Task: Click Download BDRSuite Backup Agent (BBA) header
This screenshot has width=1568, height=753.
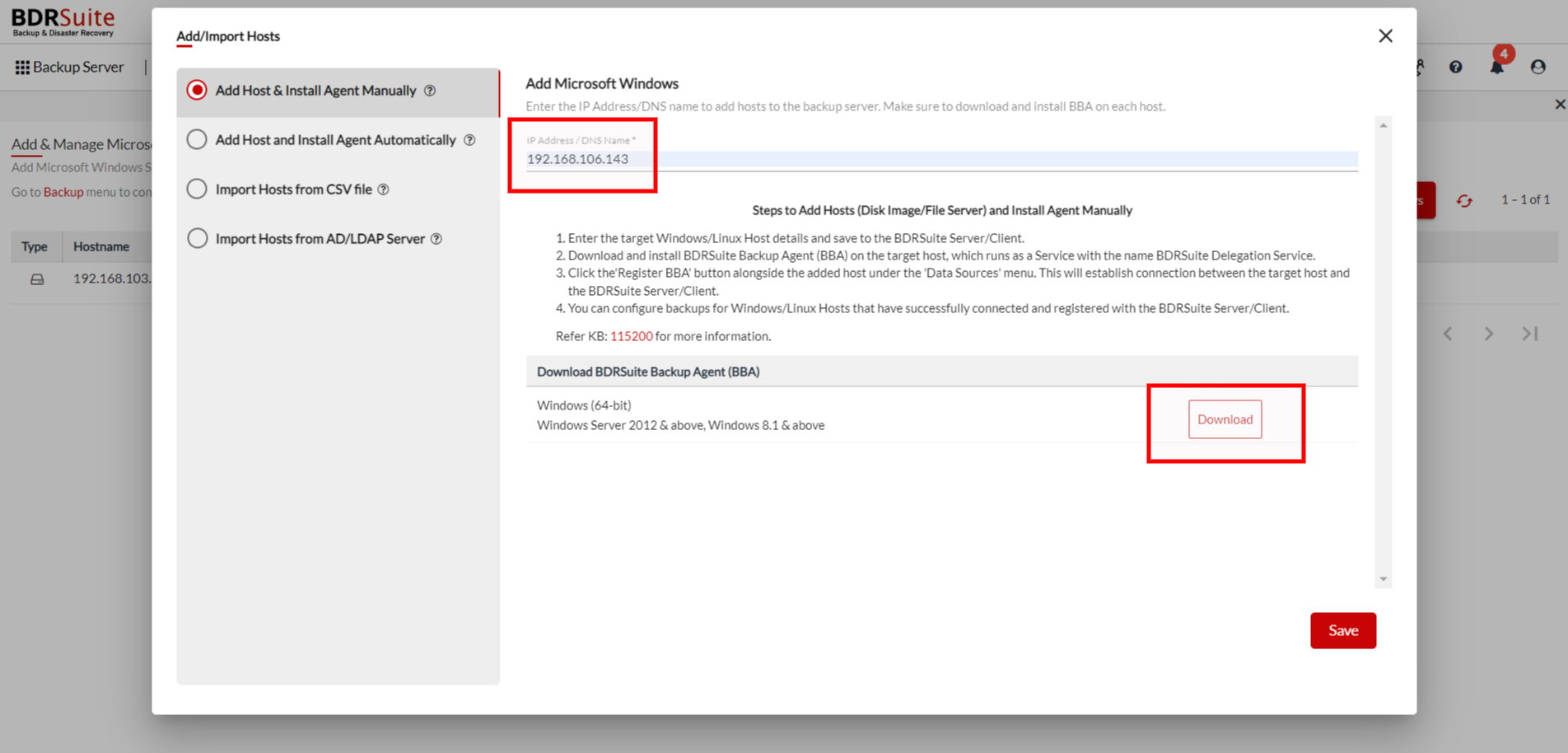Action: pos(648,372)
